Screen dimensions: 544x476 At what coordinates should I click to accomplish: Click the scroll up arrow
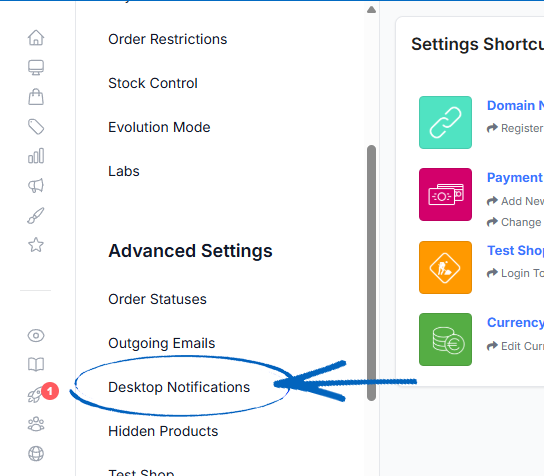(371, 10)
